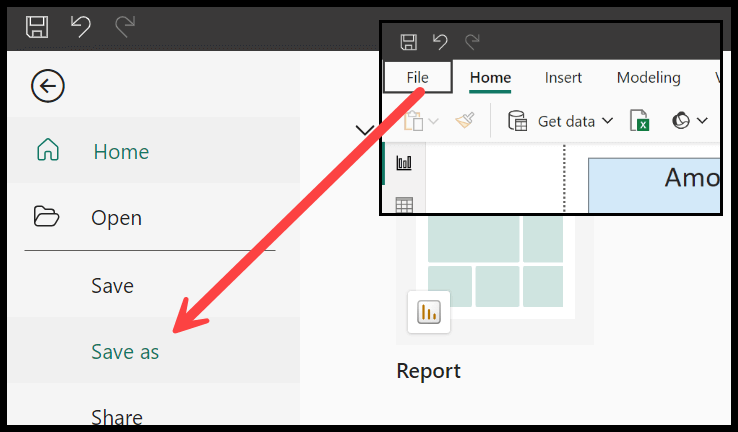Click the Undo icon in the inset window
Screen dimensions: 738x432
(x=440, y=42)
